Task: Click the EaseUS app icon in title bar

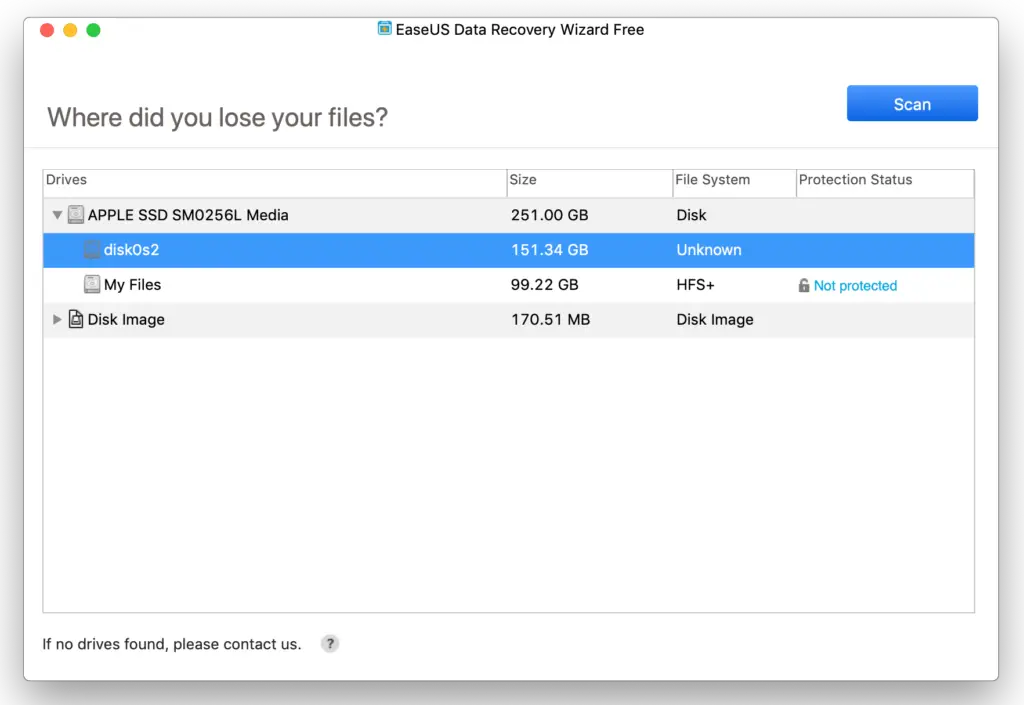Action: click(x=385, y=29)
